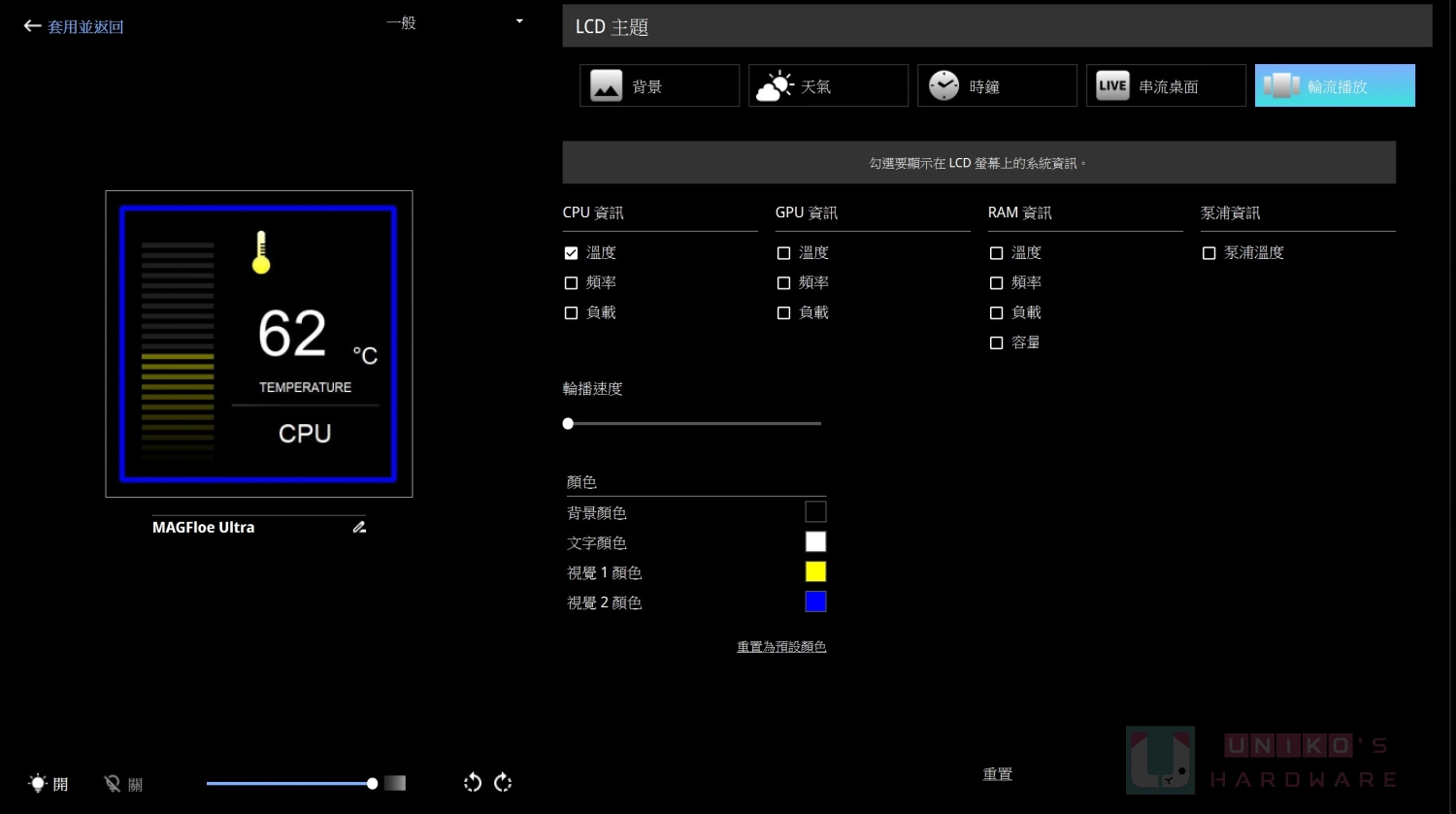1456x814 pixels.
Task: Enable the GPU load checkbox
Action: click(783, 313)
